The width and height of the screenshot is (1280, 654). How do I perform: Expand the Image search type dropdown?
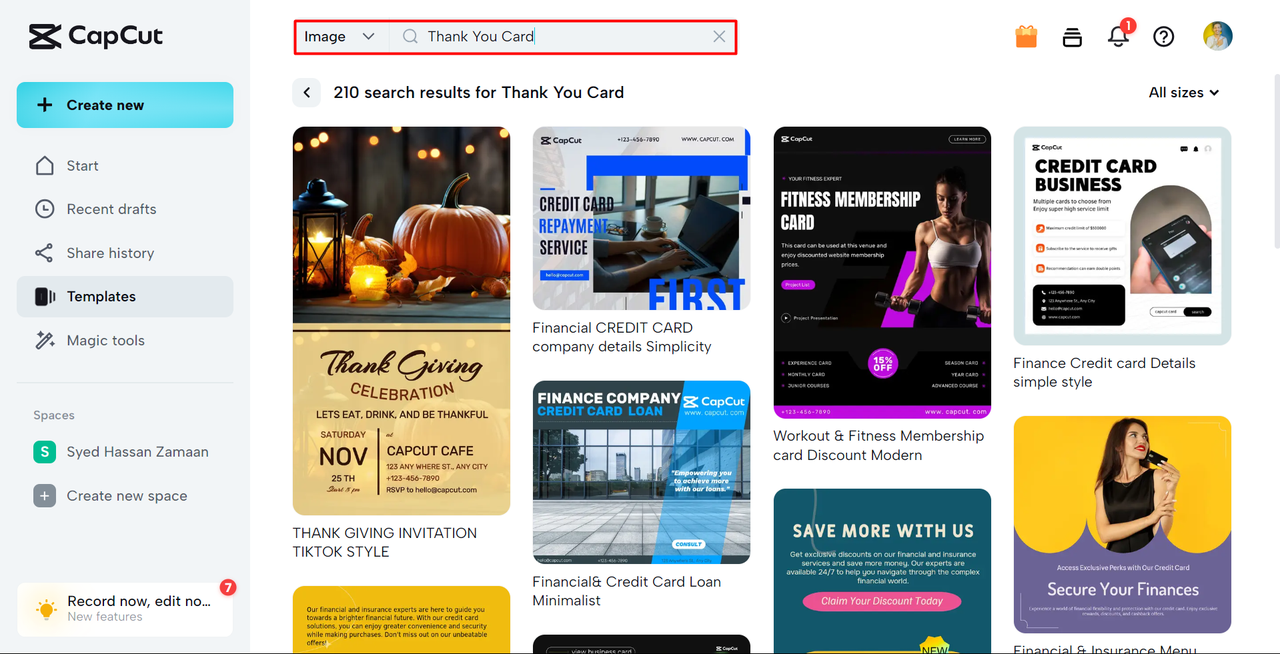[x=340, y=36]
